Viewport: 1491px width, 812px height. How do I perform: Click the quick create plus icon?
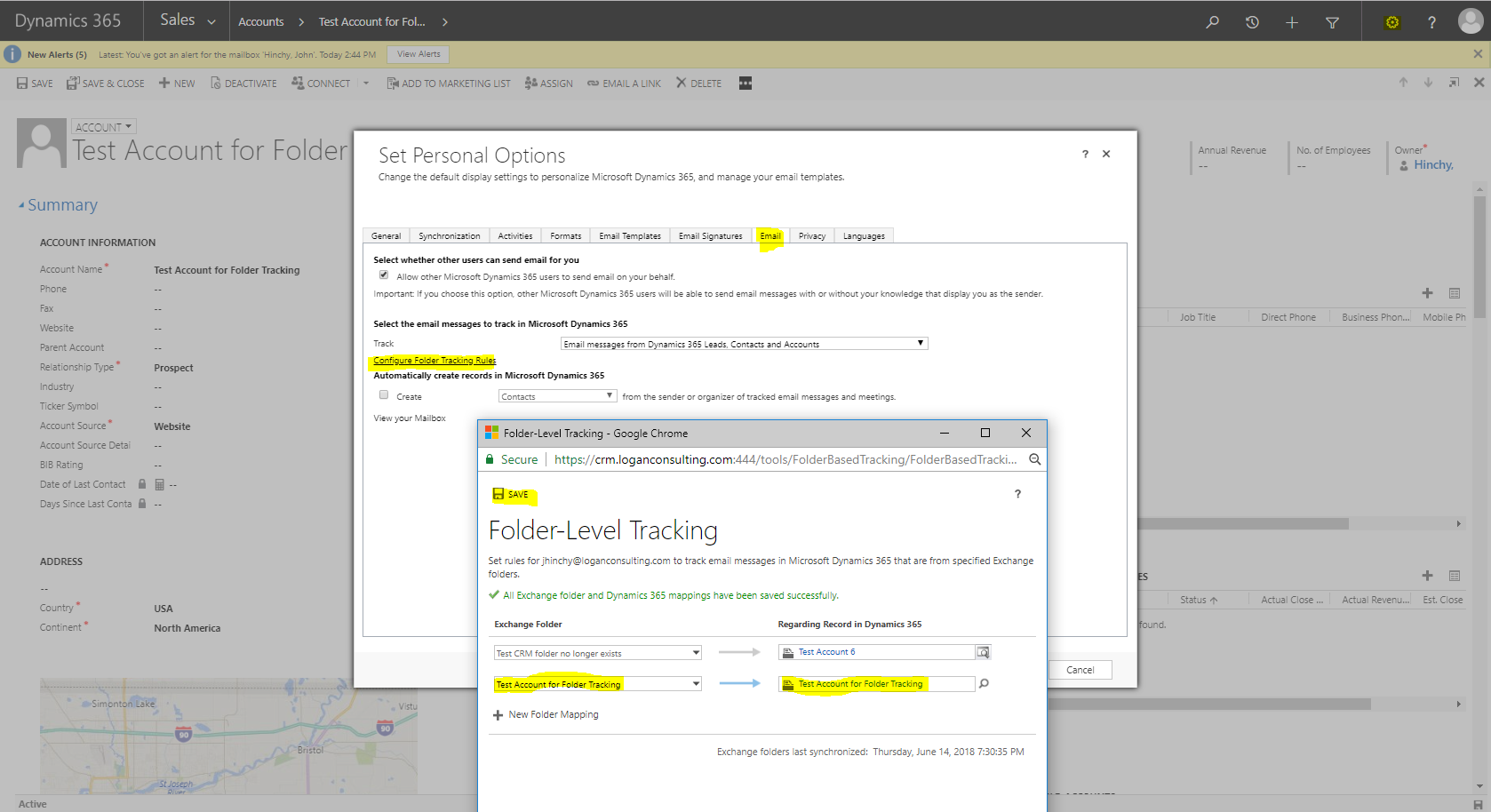click(1292, 21)
